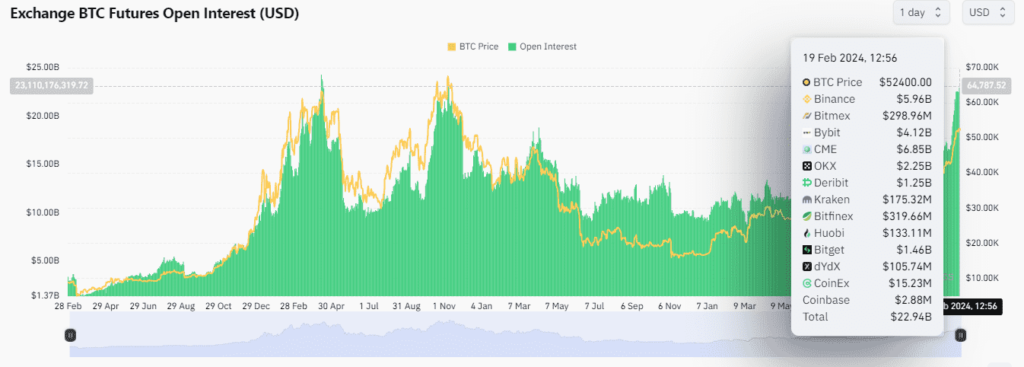This screenshot has width=1024, height=367.
Task: Click the green Open Interest legend swatch
Action: tap(513, 46)
